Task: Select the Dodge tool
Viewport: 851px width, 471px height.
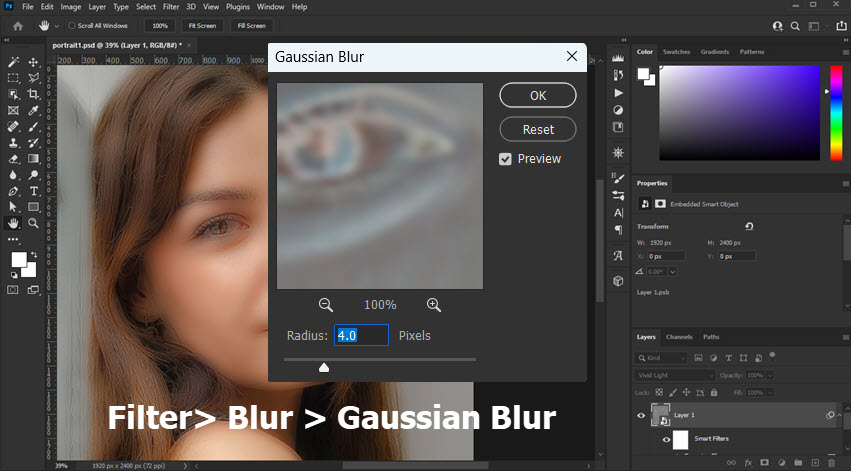Action: 33,175
